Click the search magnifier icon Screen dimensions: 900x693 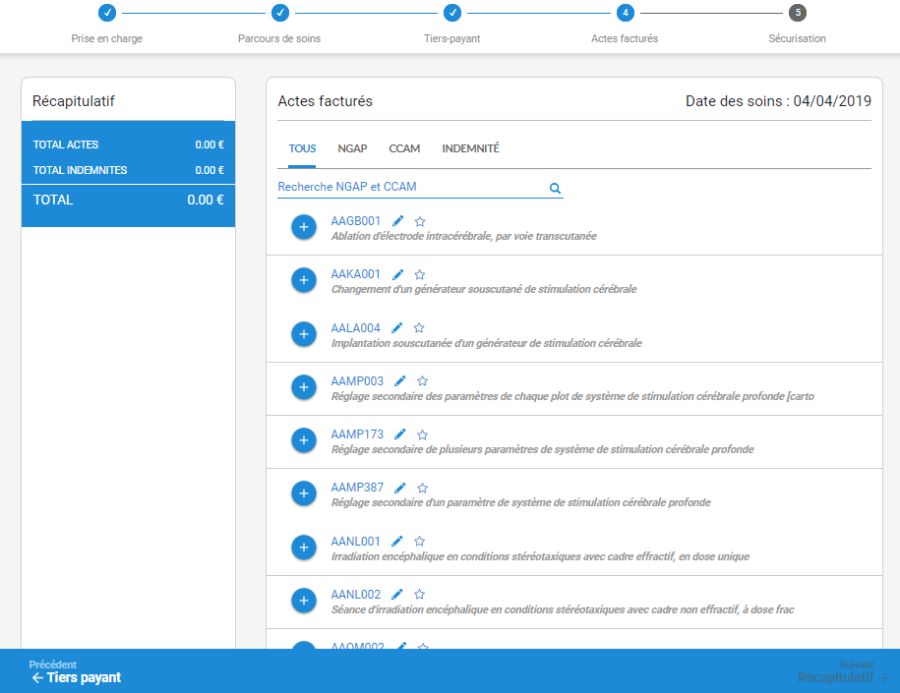coord(555,188)
